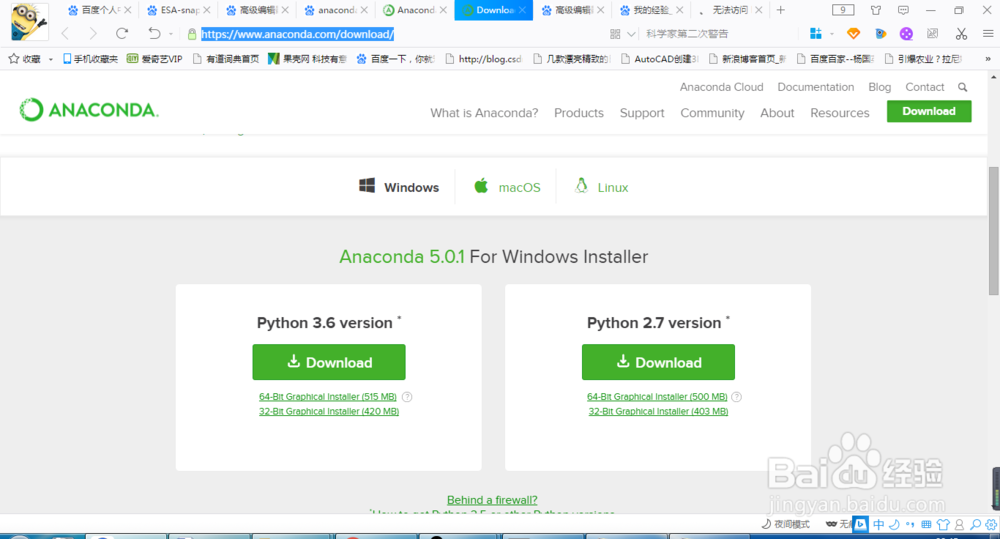Open the blue extension grid icon
The image size is (1000, 539).
(816, 34)
